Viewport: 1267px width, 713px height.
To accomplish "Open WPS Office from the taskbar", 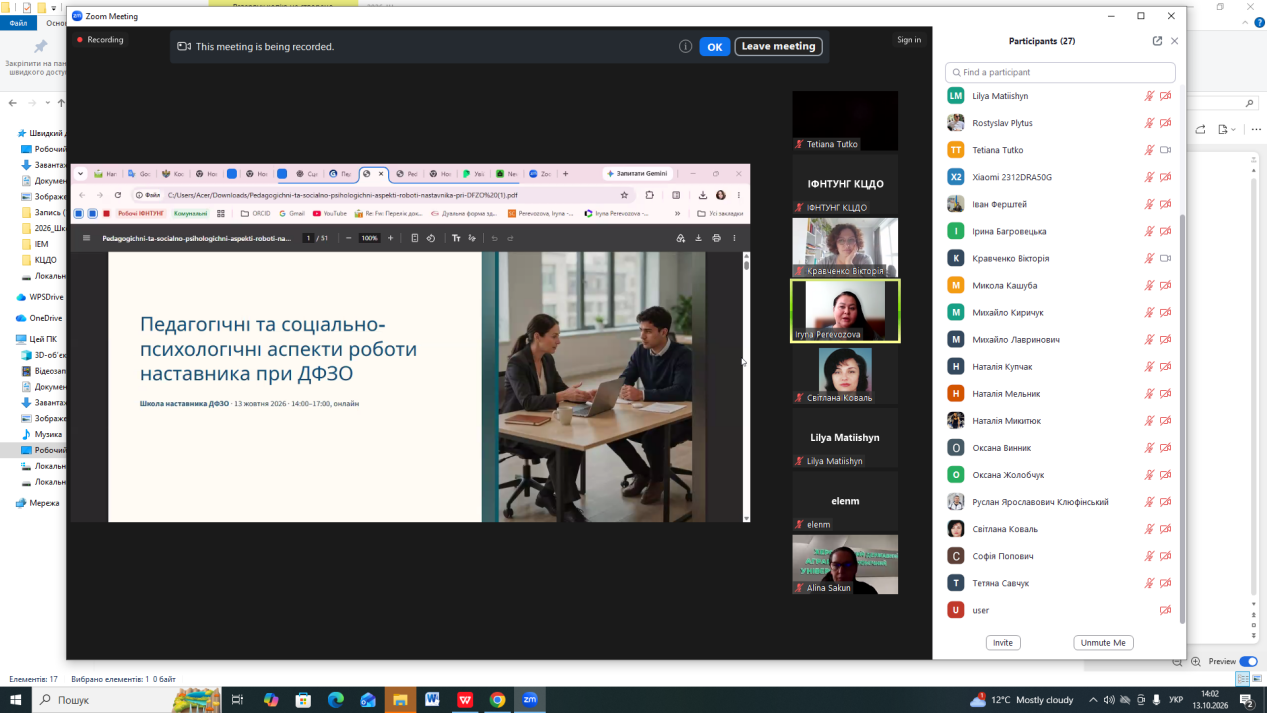I will (x=465, y=700).
